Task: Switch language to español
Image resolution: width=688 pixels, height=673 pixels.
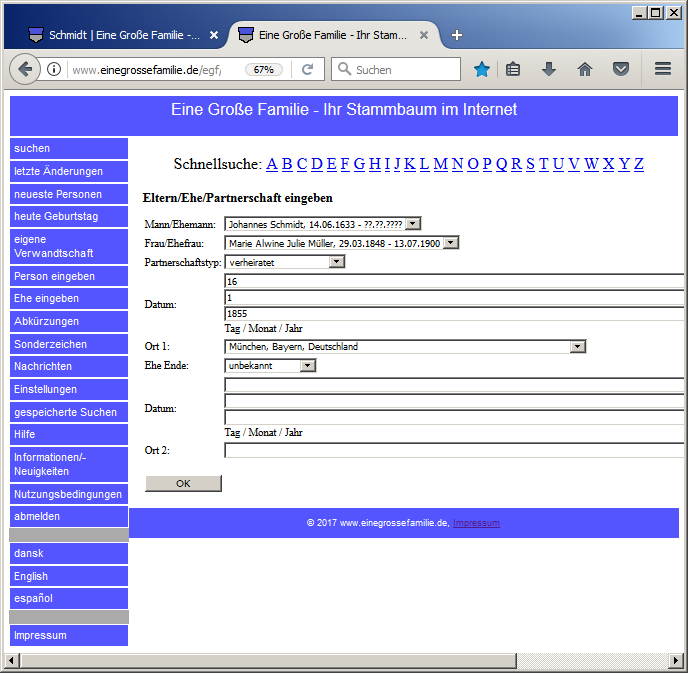Action: point(69,598)
